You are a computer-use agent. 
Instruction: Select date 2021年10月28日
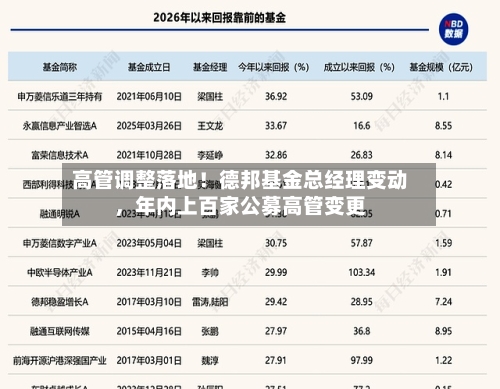[x=149, y=155]
